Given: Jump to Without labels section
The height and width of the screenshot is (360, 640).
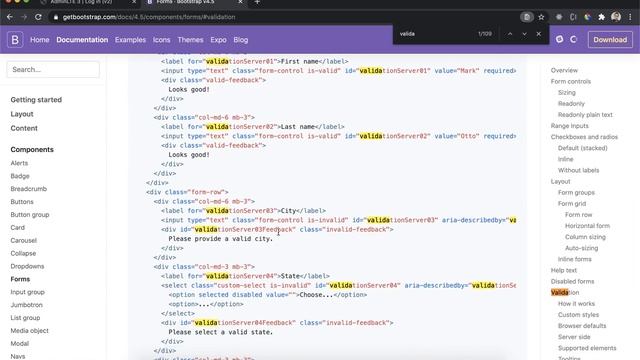Looking at the screenshot, I should [578, 170].
